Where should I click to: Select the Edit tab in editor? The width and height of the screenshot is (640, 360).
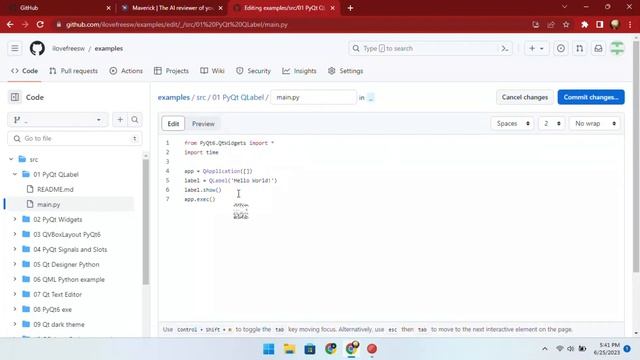click(173, 124)
